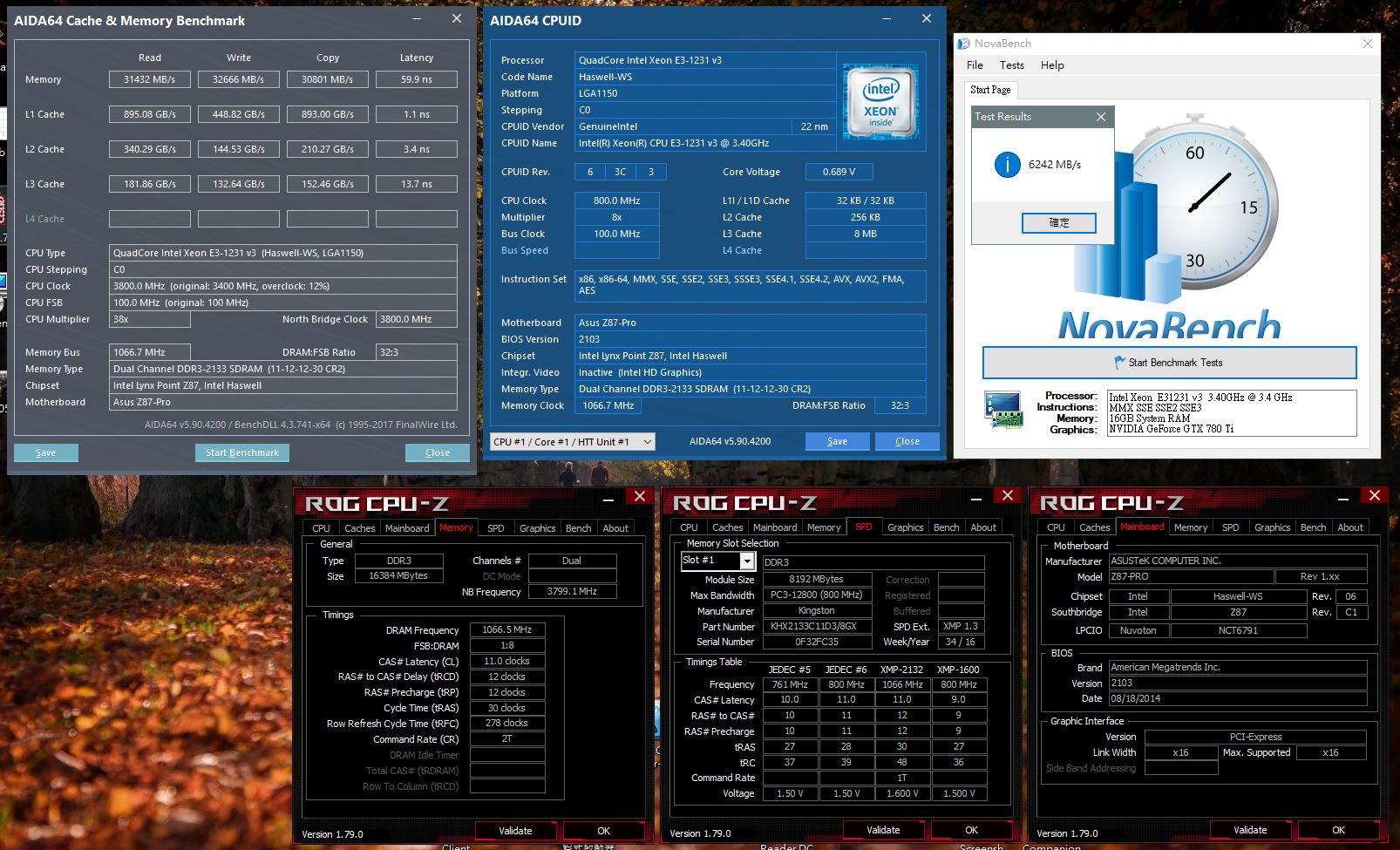The image size is (1400, 850).
Task: Open Help menu in NovaBench
Action: (x=1052, y=65)
